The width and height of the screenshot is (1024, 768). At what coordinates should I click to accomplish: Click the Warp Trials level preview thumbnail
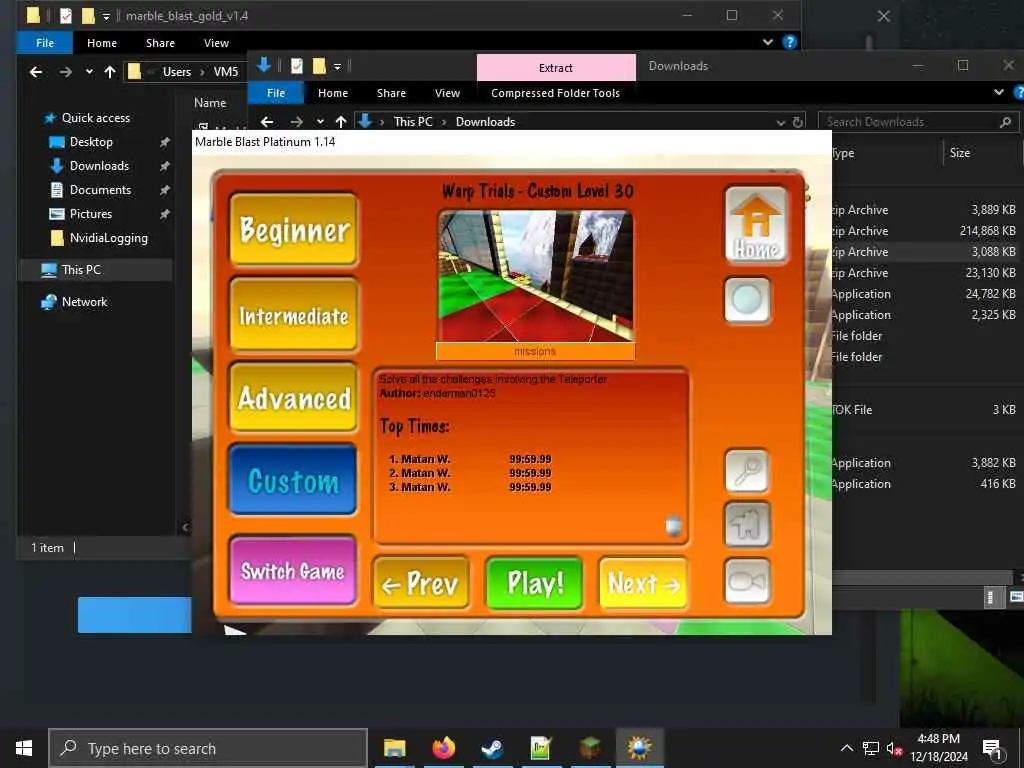(536, 276)
